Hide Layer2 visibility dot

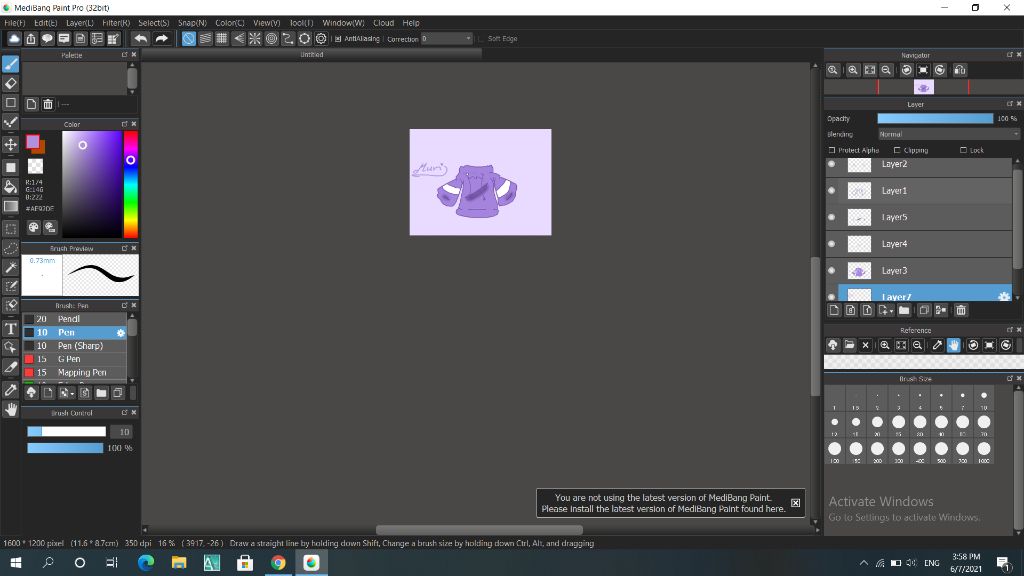point(831,164)
